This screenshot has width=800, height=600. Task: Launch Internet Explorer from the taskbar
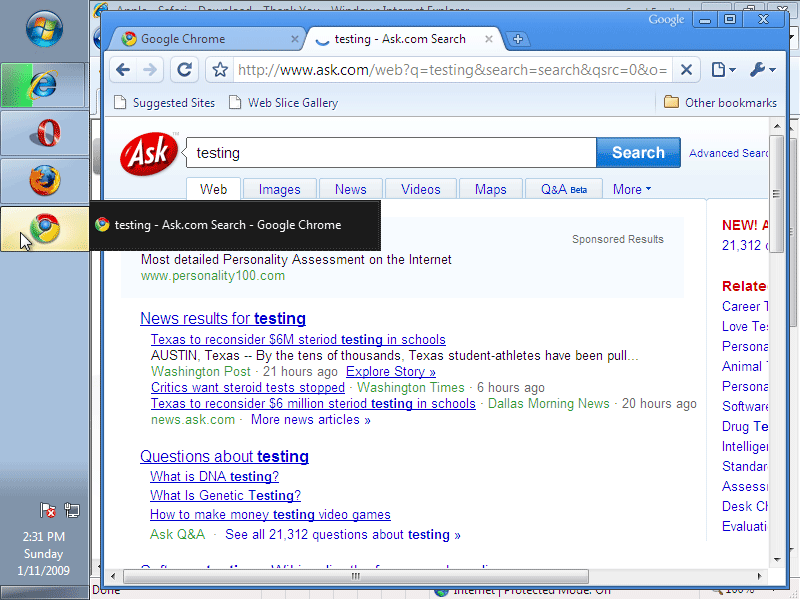pyautogui.click(x=44, y=84)
